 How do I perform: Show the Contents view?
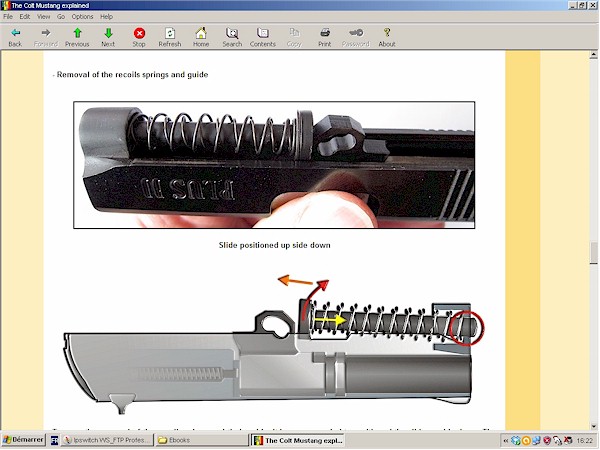pyautogui.click(x=262, y=37)
